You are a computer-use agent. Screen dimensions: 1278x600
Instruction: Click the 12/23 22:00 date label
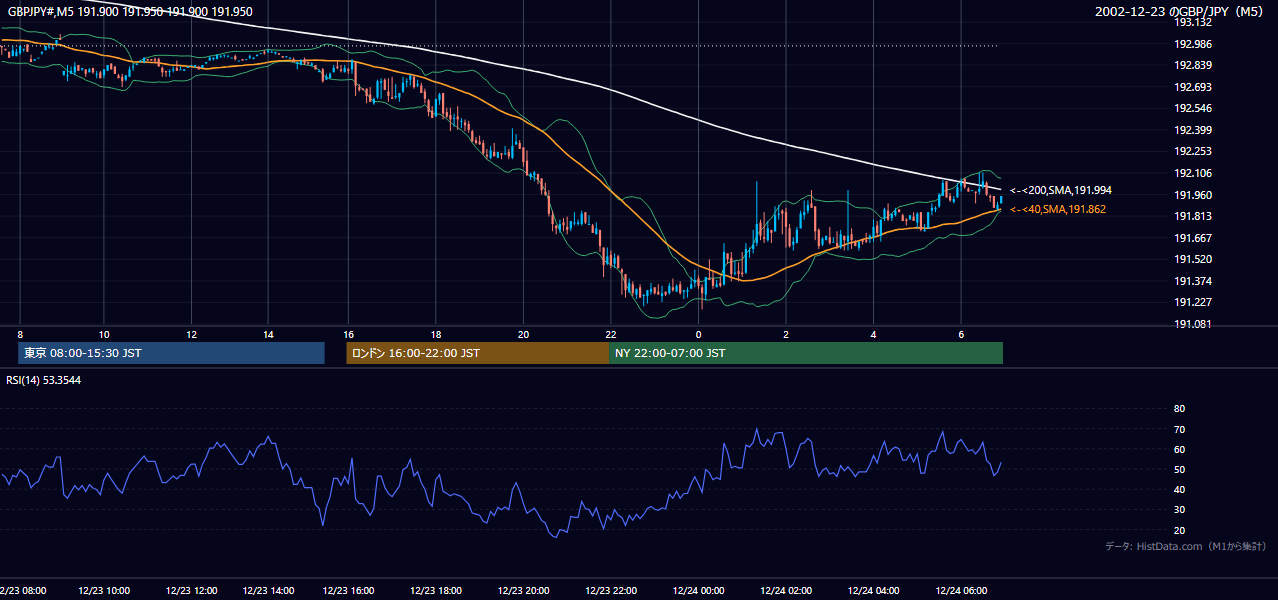612,591
